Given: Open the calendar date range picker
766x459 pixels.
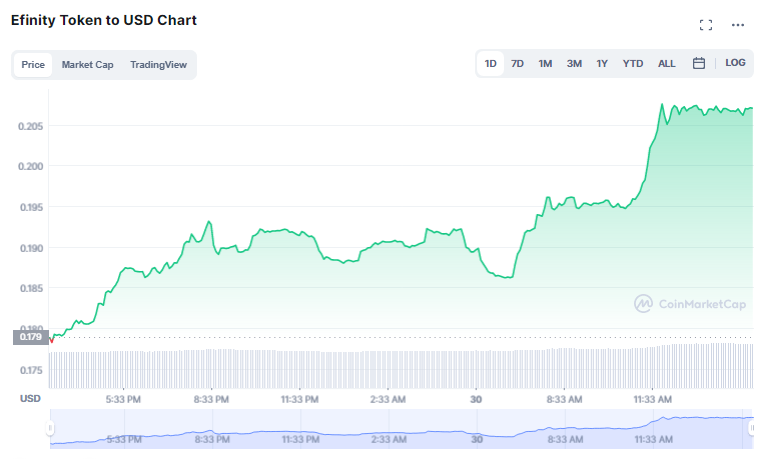Looking at the screenshot, I should click(x=699, y=63).
